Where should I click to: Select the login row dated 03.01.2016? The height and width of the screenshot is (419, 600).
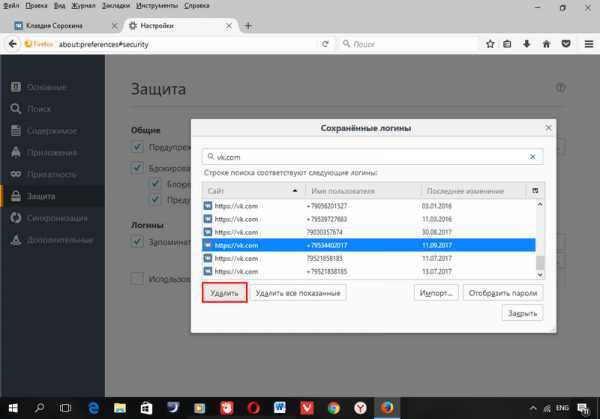[x=368, y=206]
